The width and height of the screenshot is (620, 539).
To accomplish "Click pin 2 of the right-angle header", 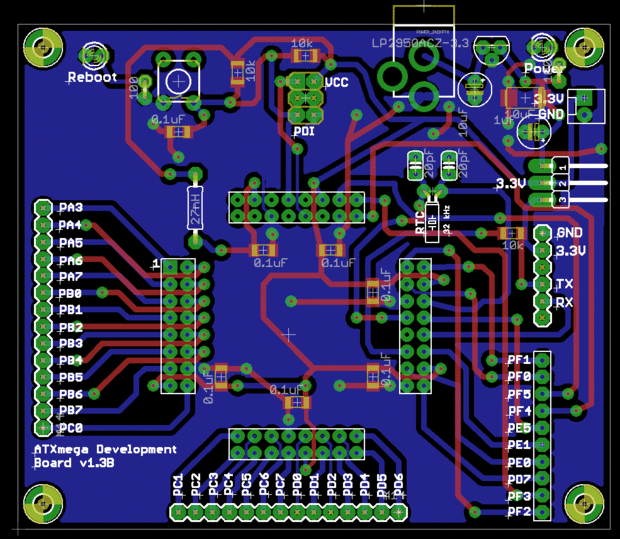I will pyautogui.click(x=562, y=183).
